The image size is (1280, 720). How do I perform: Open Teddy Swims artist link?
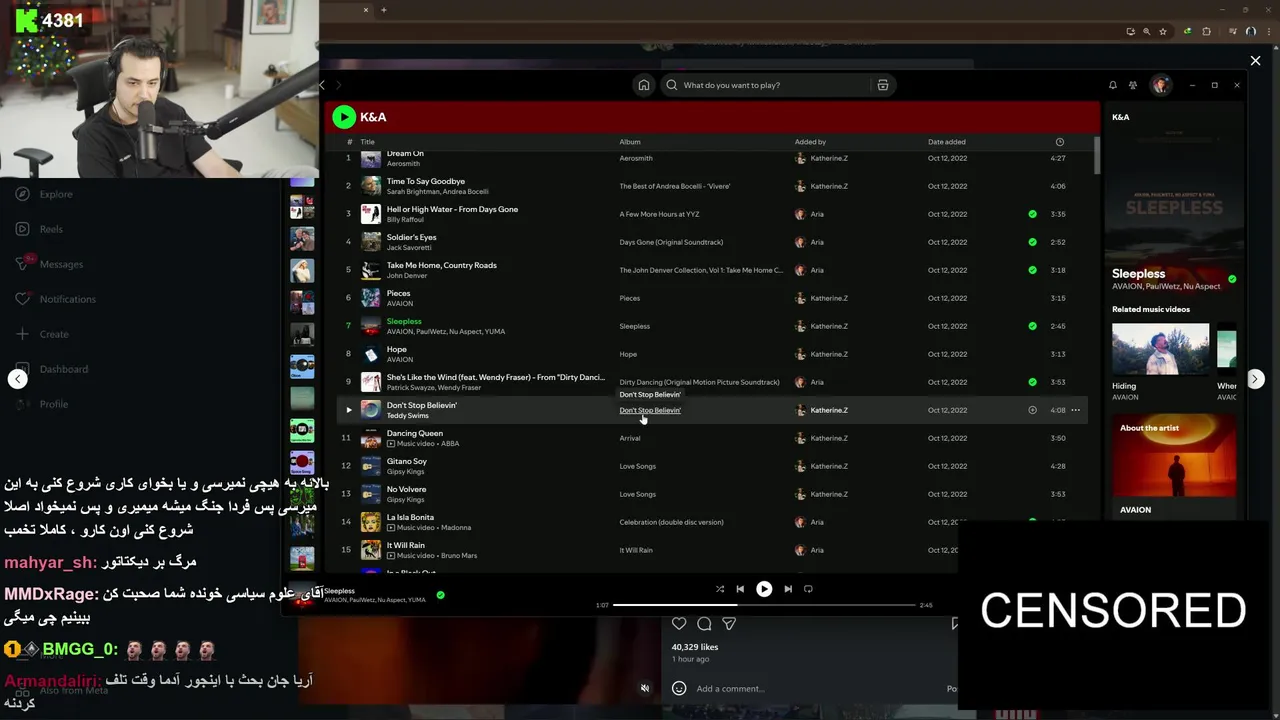coord(407,416)
